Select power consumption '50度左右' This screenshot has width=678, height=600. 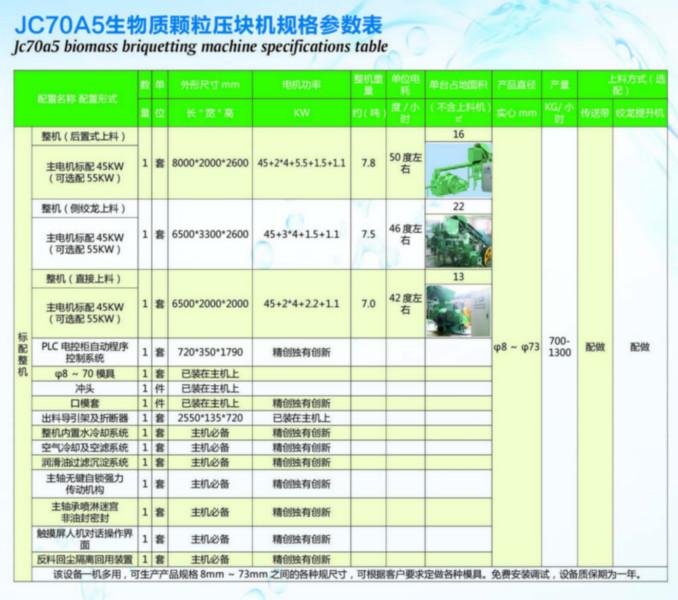pyautogui.click(x=405, y=163)
